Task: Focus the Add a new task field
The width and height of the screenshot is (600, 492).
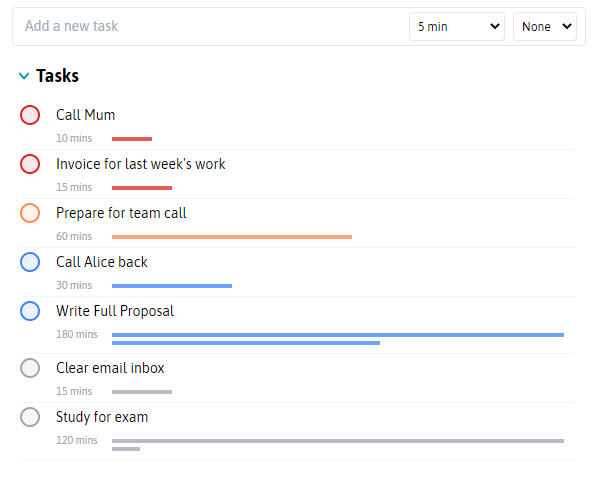Action: coord(210,26)
